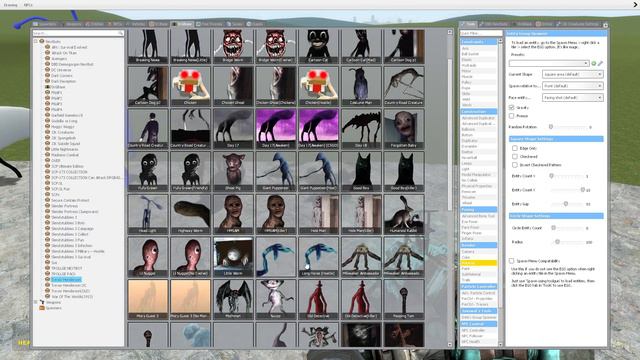Spawn the Head Light NPC

148,214
